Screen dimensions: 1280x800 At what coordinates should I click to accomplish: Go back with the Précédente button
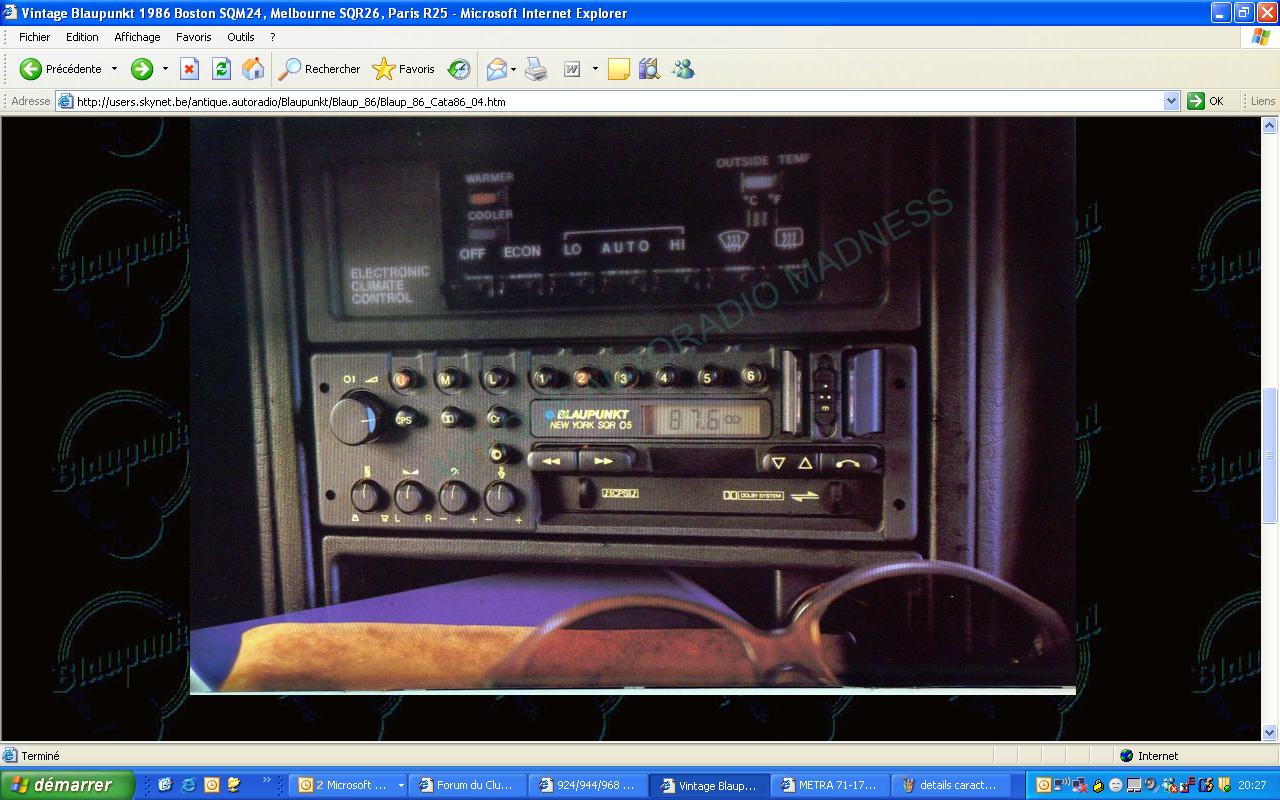click(x=60, y=69)
